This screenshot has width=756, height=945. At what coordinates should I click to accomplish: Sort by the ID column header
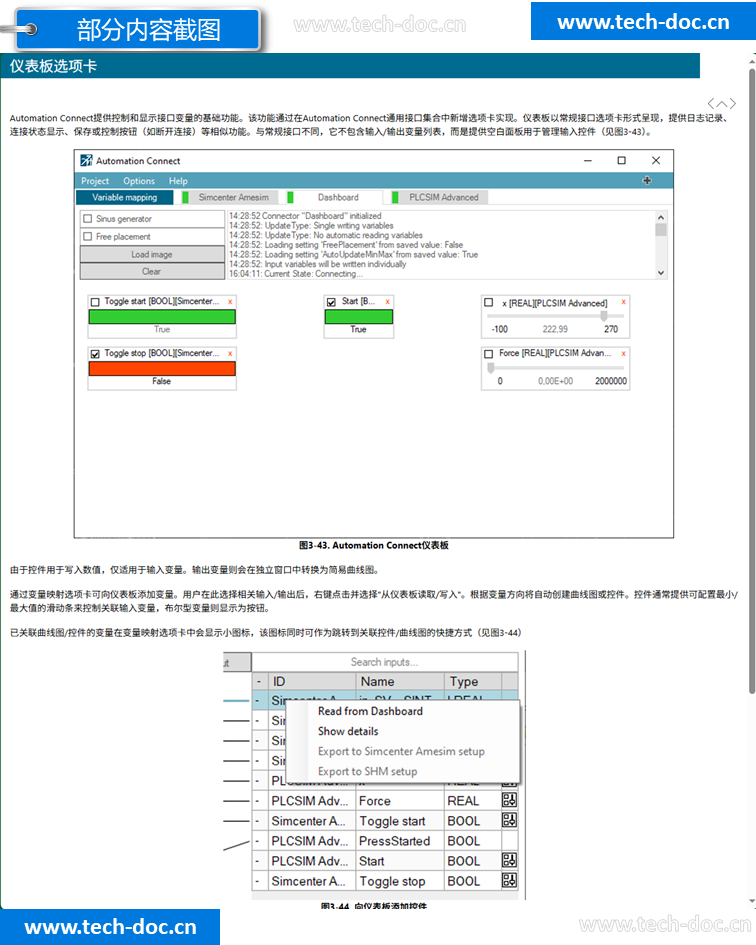point(312,682)
